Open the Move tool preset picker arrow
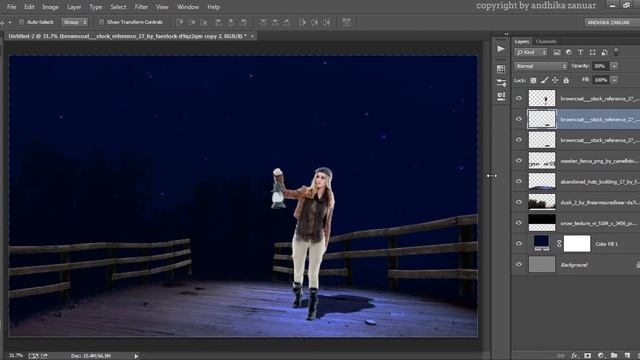 pos(10,22)
